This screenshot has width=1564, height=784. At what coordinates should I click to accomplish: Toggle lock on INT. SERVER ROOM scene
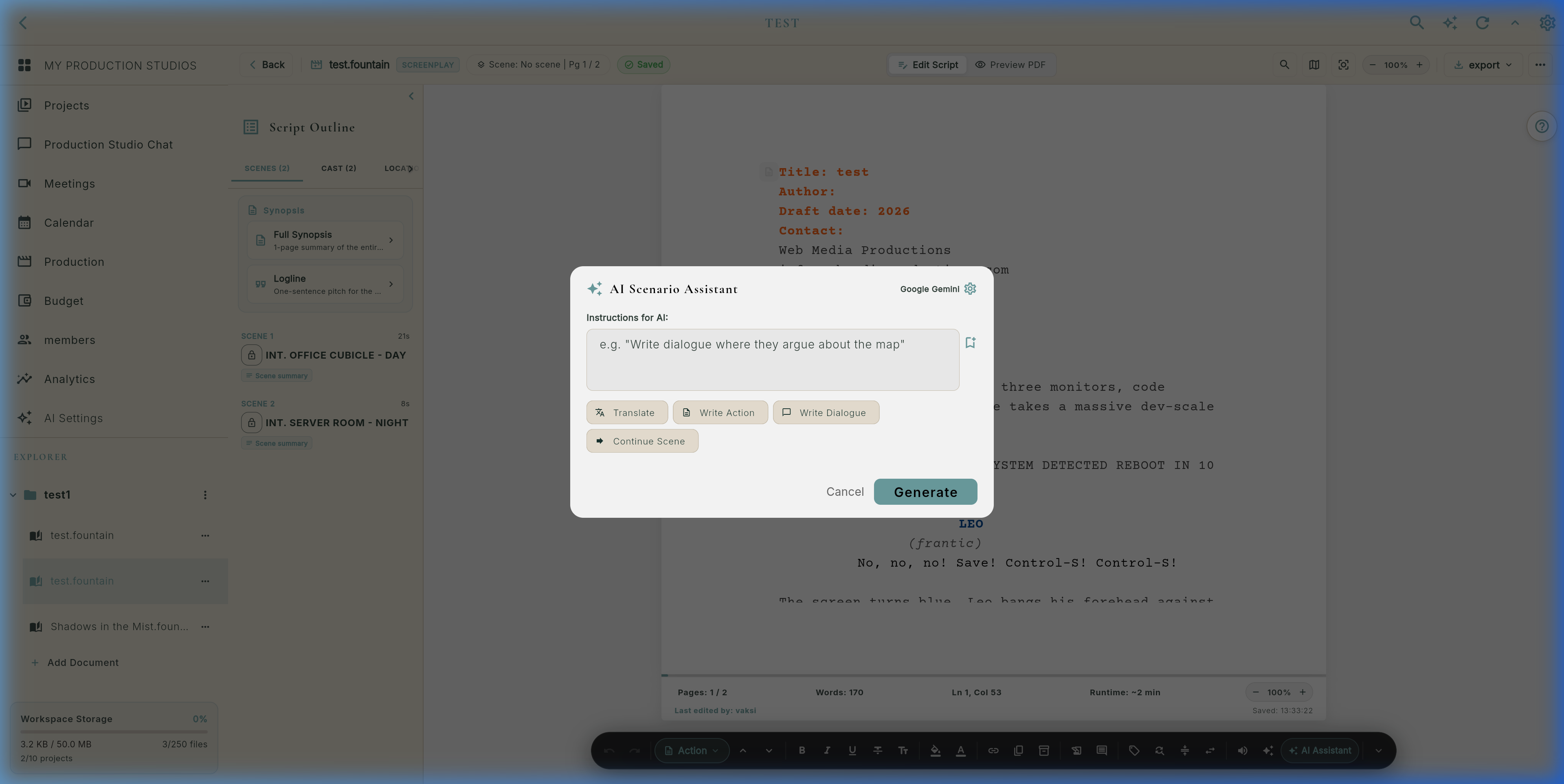tap(251, 423)
